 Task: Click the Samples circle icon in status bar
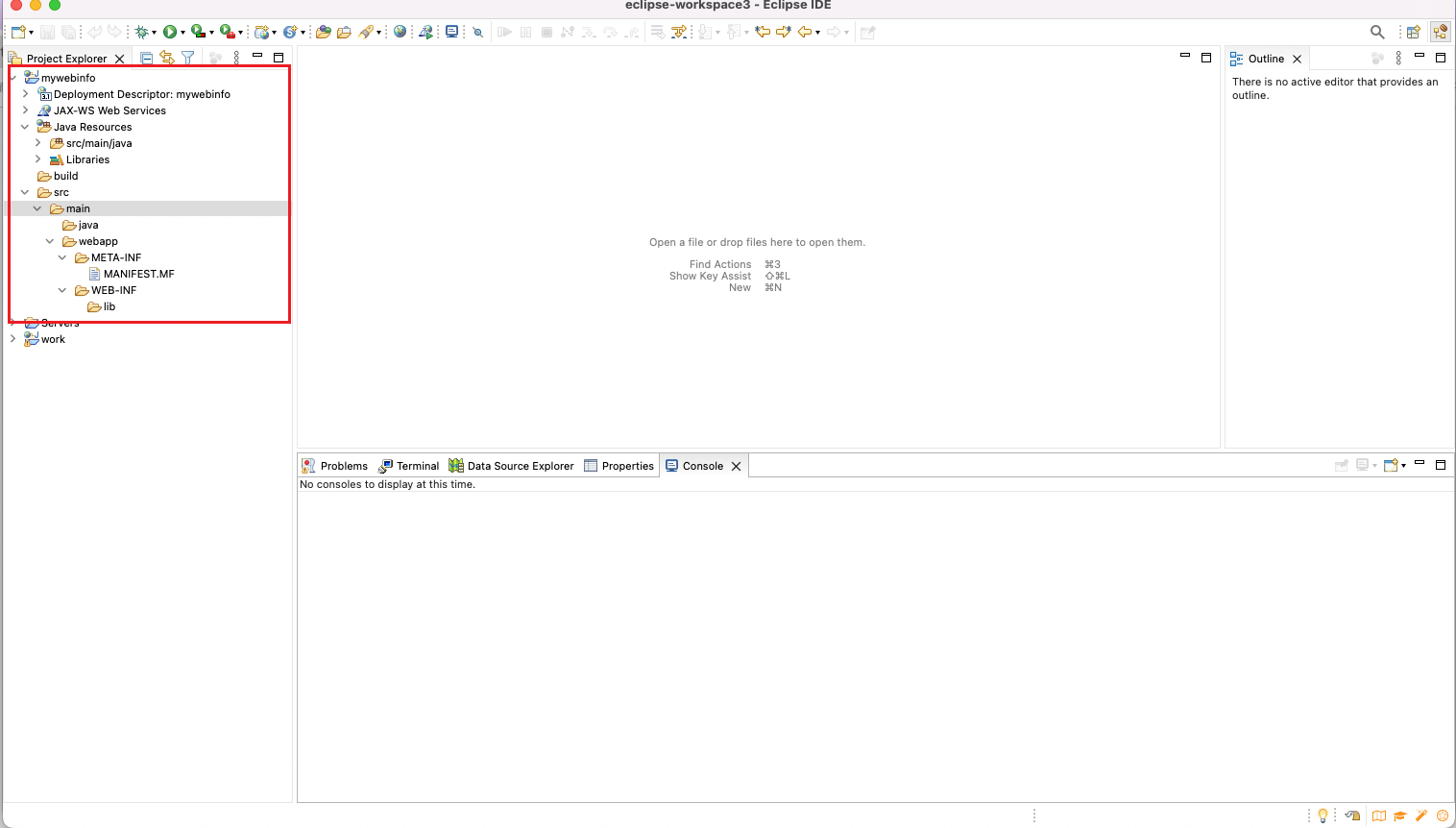1442,816
